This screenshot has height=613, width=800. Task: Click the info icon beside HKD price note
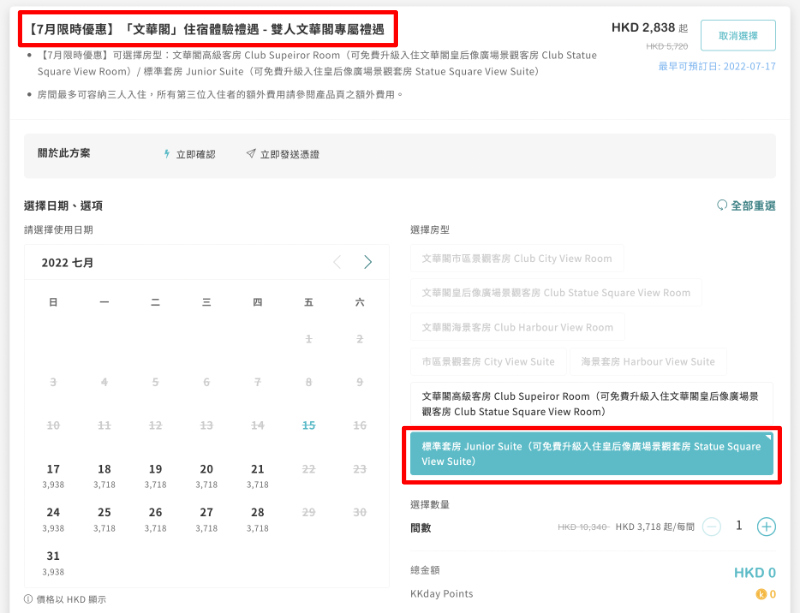[x=29, y=599]
